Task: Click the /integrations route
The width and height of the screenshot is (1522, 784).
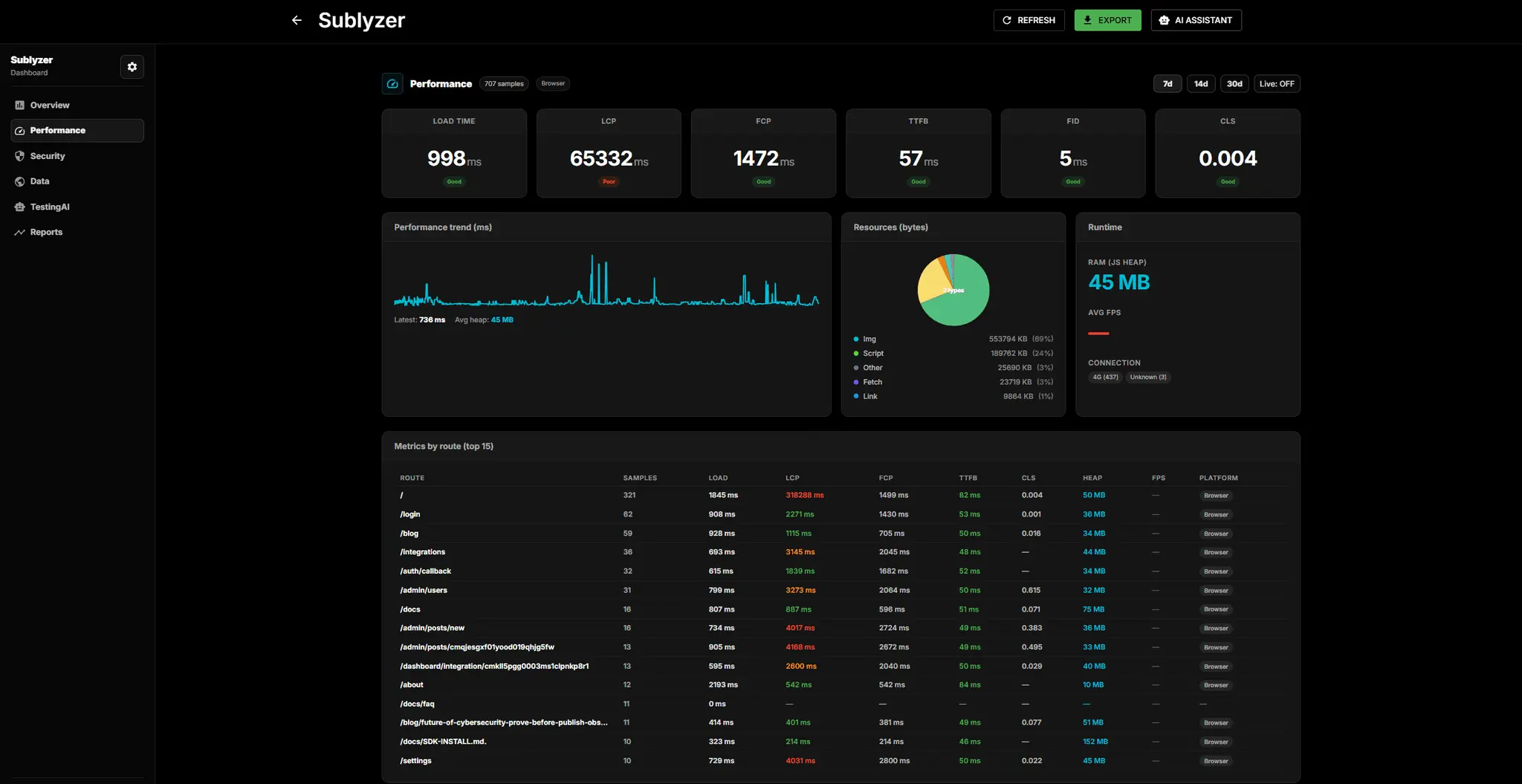Action: (423, 552)
